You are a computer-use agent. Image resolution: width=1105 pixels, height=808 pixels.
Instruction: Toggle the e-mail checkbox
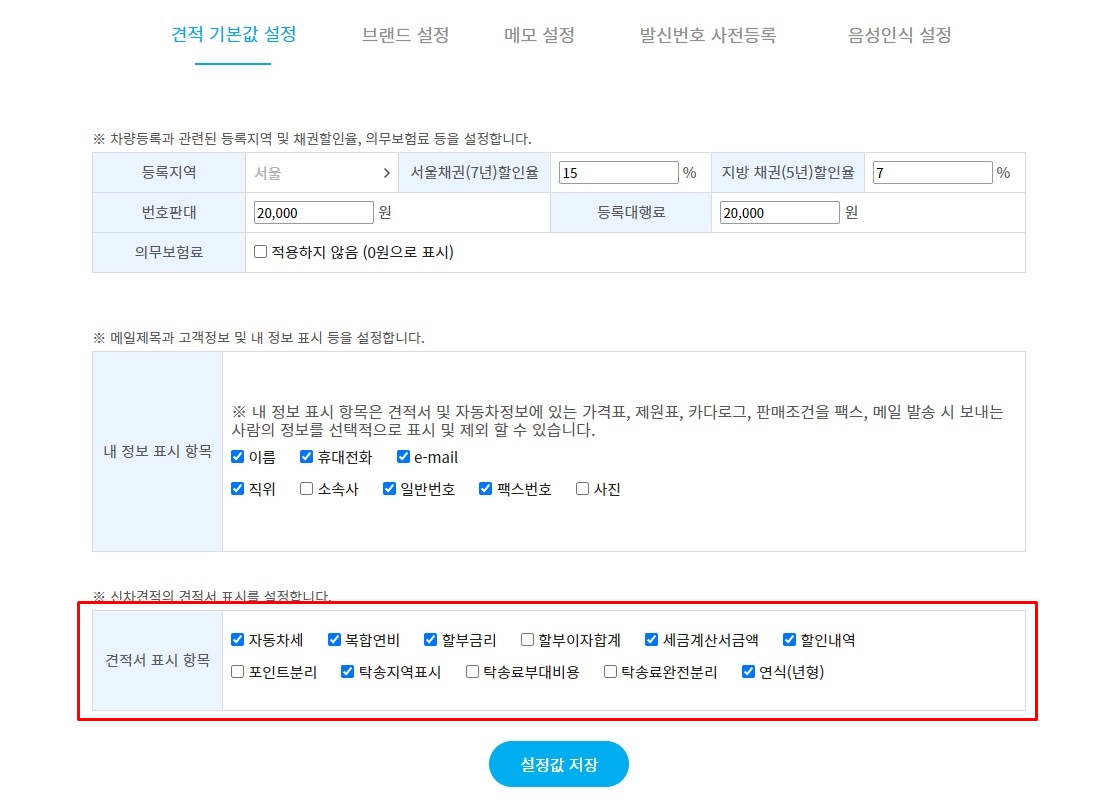(403, 457)
